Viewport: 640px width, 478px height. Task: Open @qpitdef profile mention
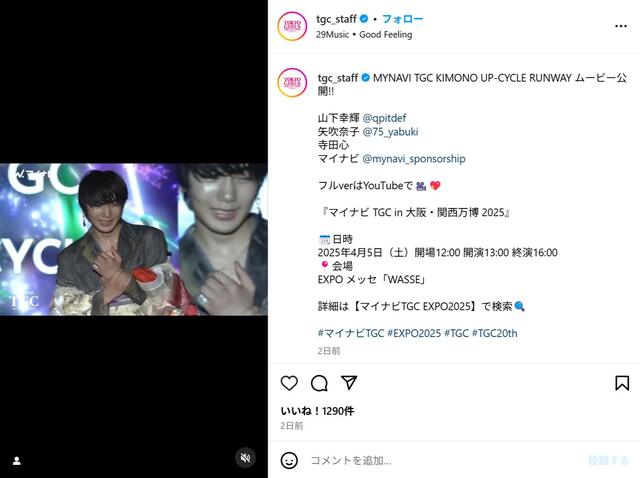384,118
